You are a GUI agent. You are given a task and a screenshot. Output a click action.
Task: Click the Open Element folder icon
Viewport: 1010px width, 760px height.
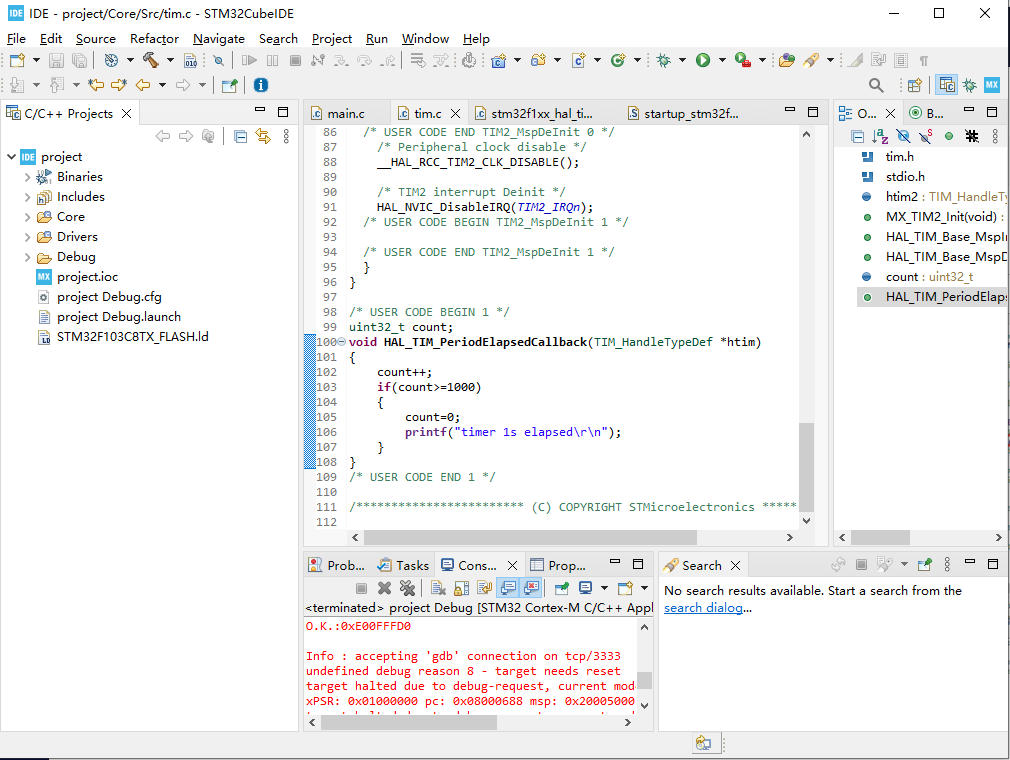click(x=786, y=61)
